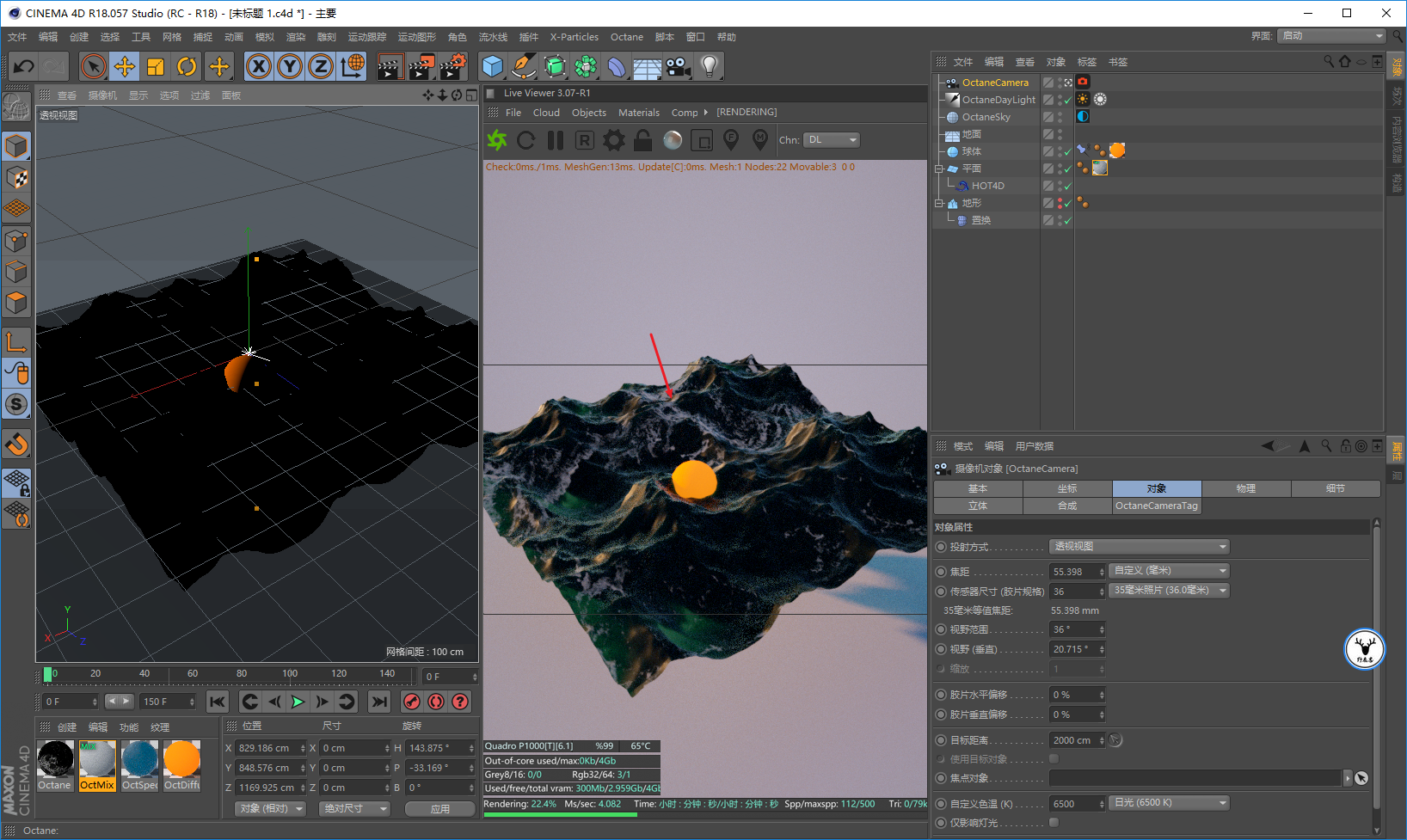Select OctaneSky in the object manager
1407x840 pixels.
[986, 117]
